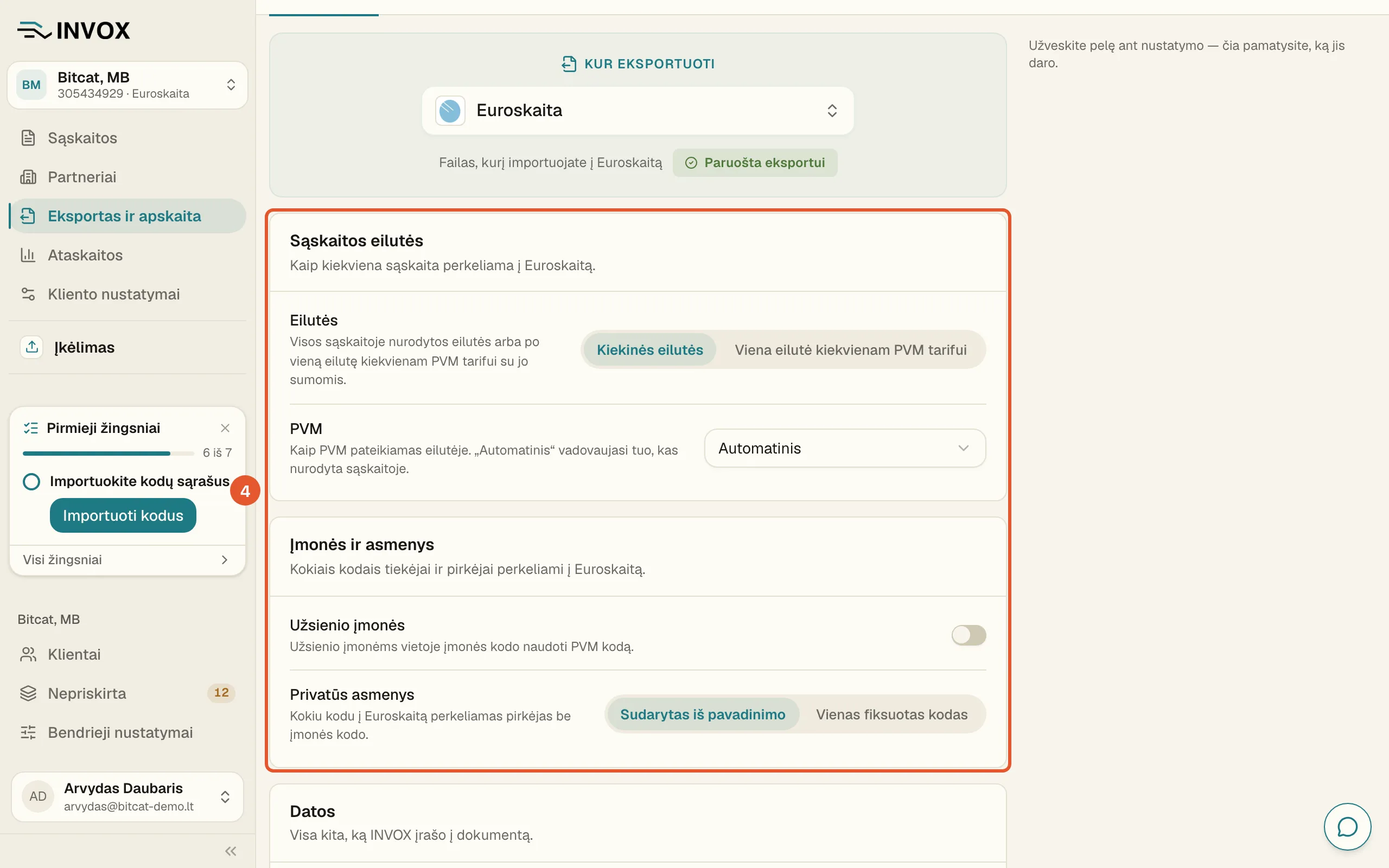Select Viena eilutė kiekvienam PVM tarifui

[851, 349]
